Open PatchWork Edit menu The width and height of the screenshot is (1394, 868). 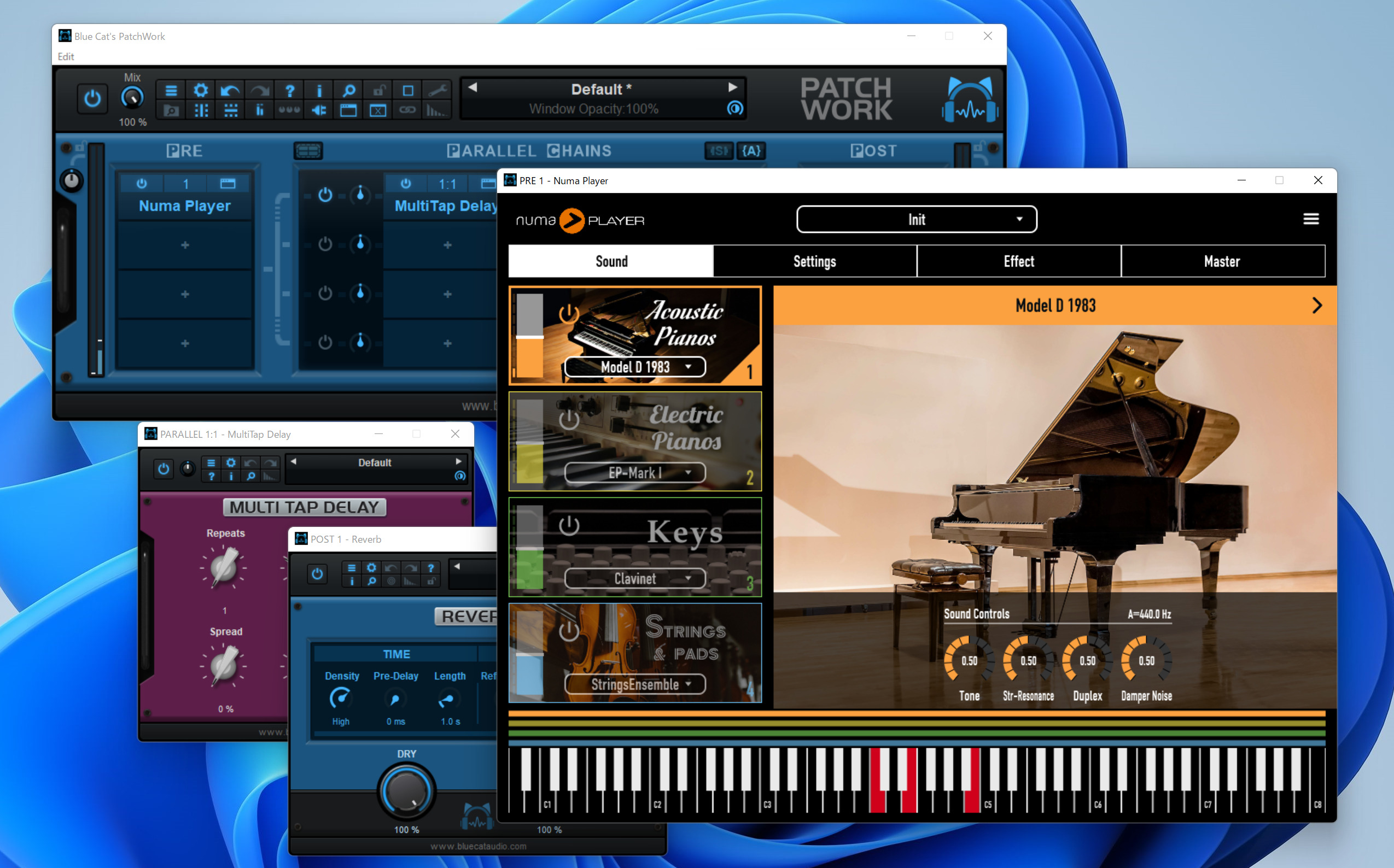click(66, 56)
